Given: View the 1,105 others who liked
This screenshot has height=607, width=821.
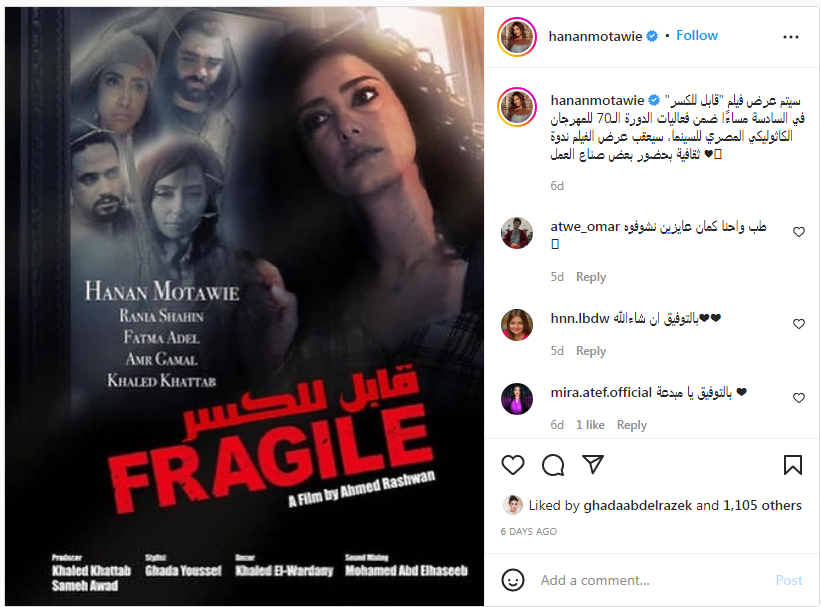Looking at the screenshot, I should click(x=762, y=505).
